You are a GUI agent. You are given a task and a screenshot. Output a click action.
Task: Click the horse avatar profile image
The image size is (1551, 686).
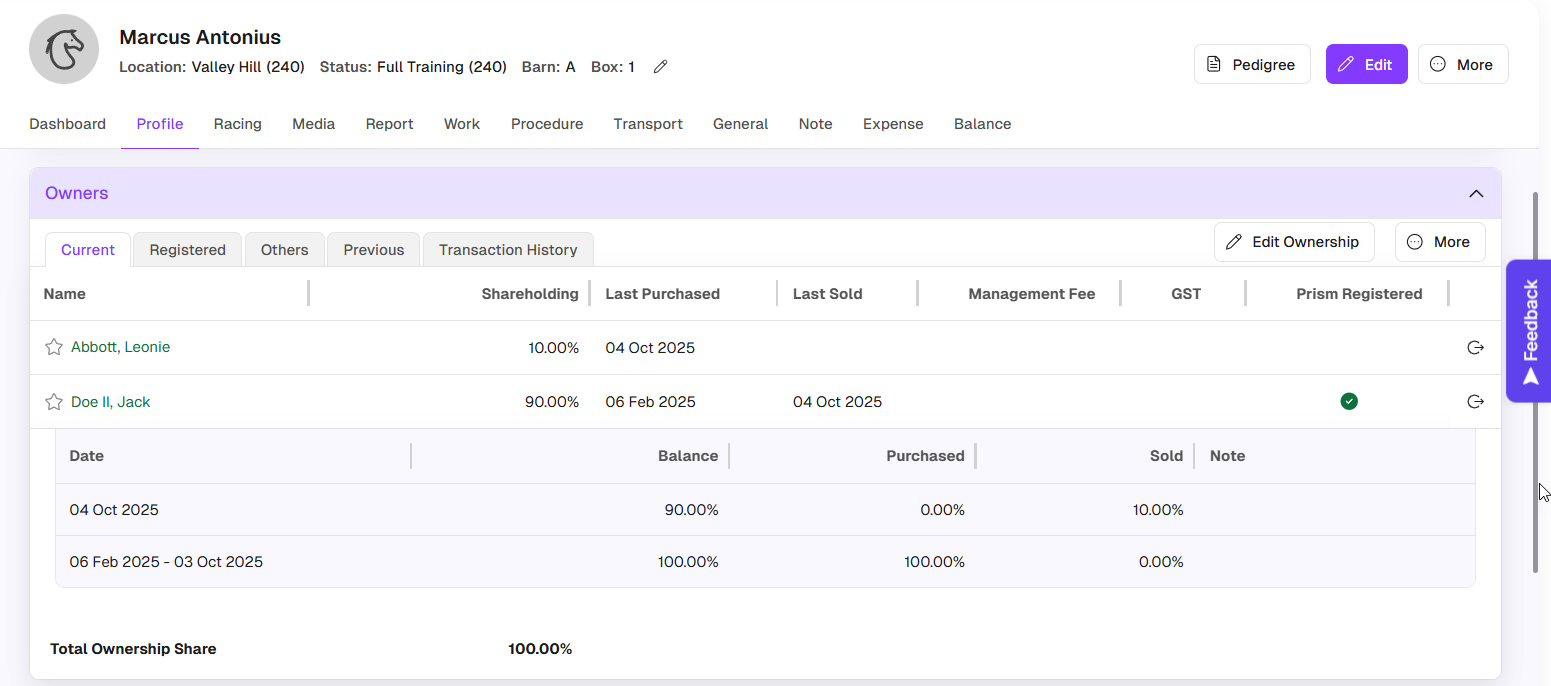tap(64, 50)
